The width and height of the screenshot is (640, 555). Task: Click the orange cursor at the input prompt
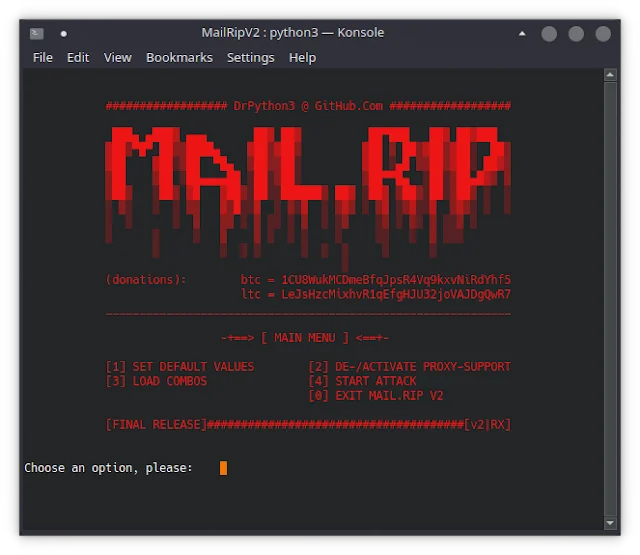pyautogui.click(x=224, y=468)
